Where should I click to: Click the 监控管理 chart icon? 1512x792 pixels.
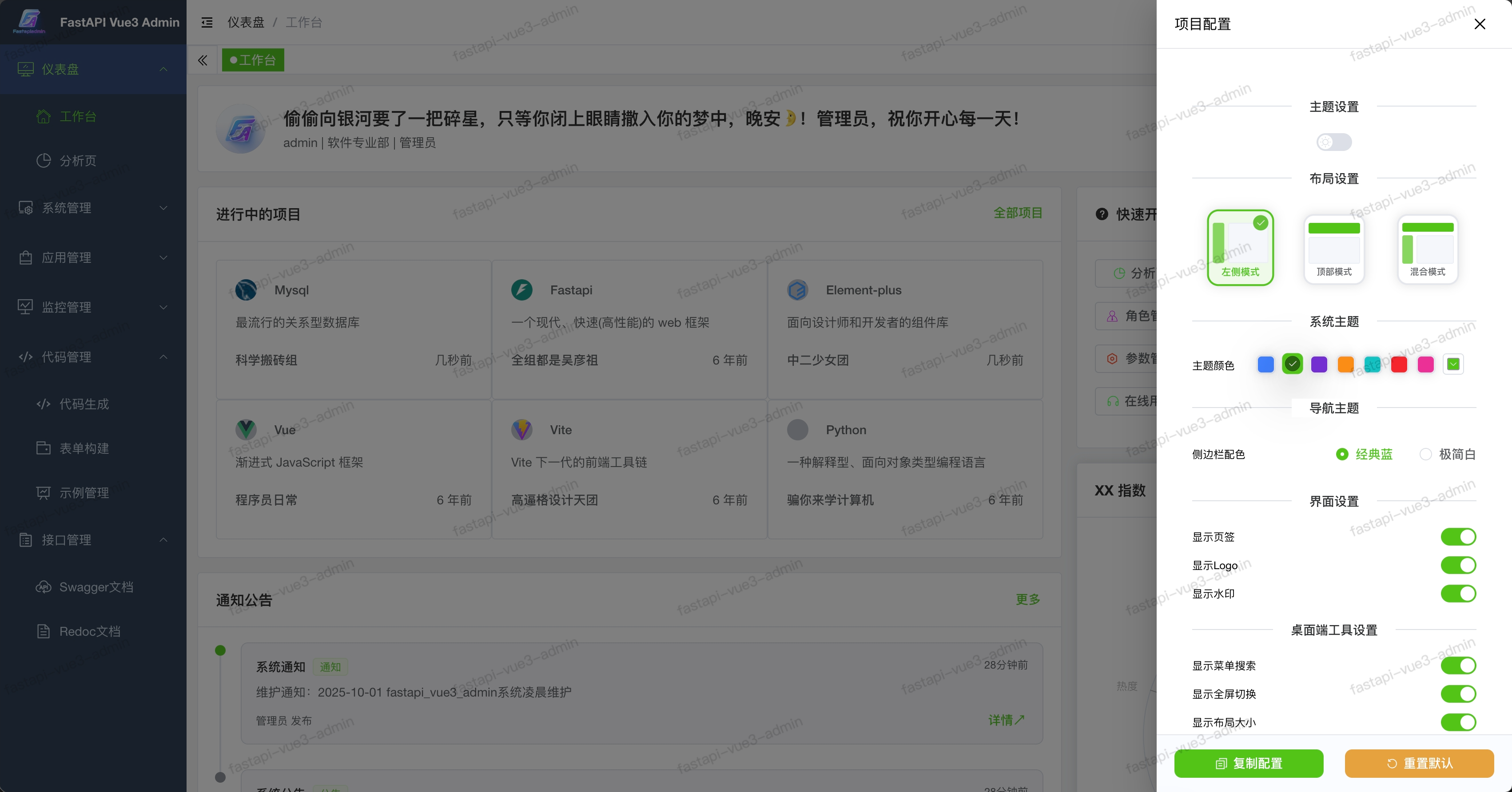(x=25, y=307)
